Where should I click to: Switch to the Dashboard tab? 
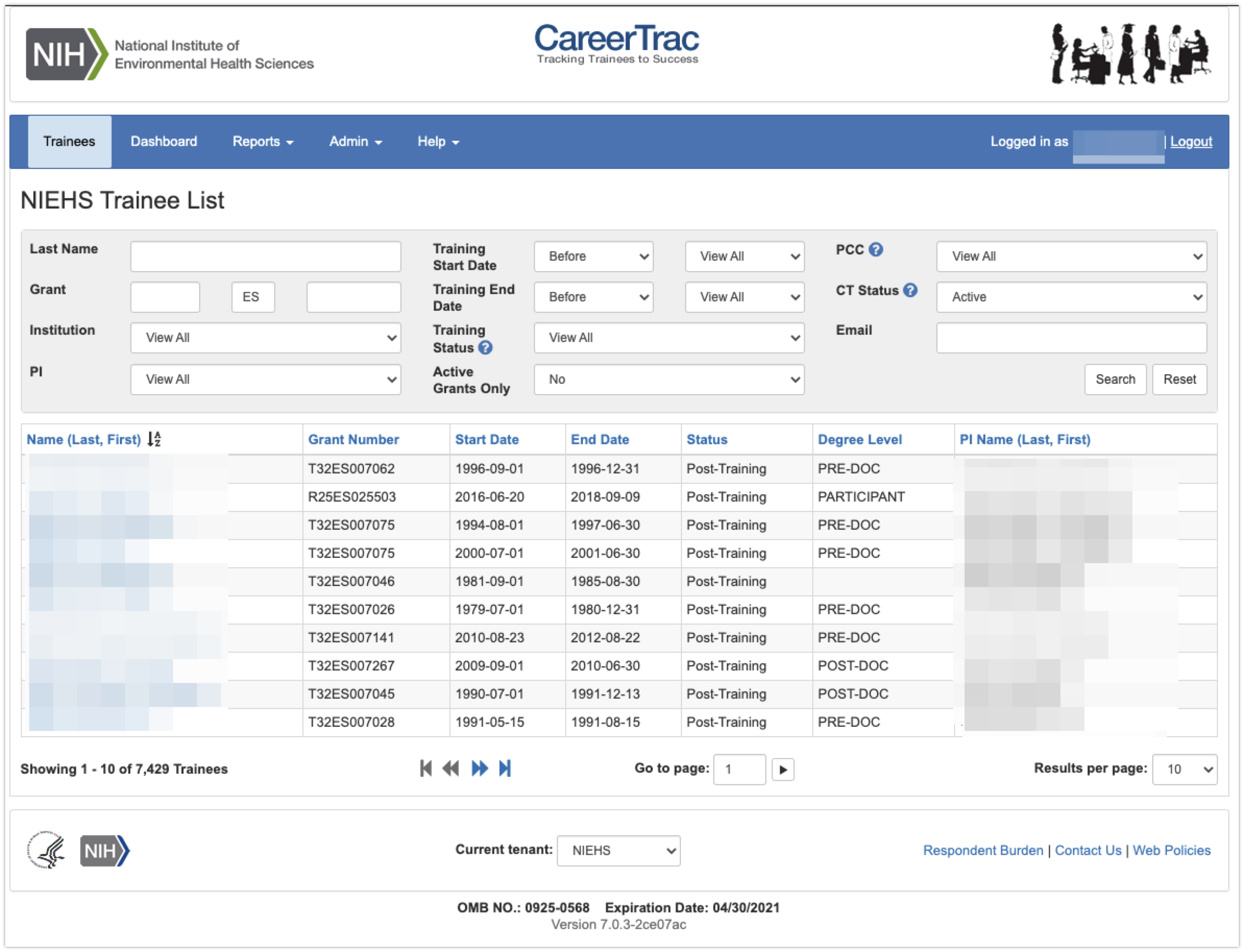point(164,142)
